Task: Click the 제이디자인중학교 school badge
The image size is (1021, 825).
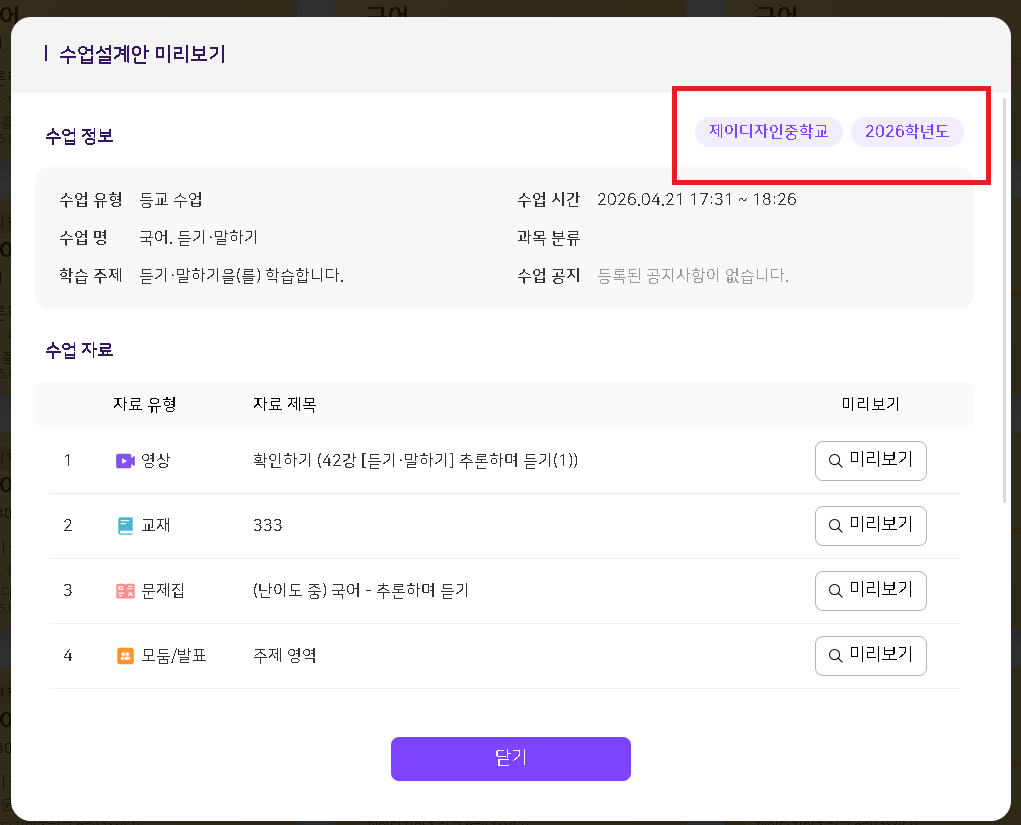Action: (768, 132)
